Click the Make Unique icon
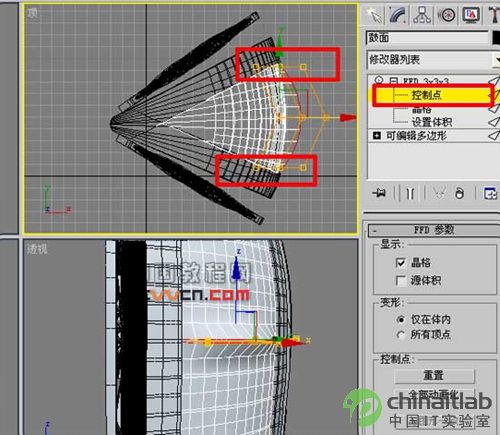 [x=439, y=193]
